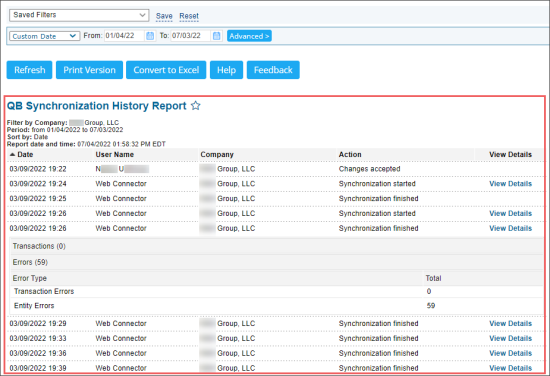Click the Changes accepted action text
The width and height of the screenshot is (550, 376).
[369, 169]
